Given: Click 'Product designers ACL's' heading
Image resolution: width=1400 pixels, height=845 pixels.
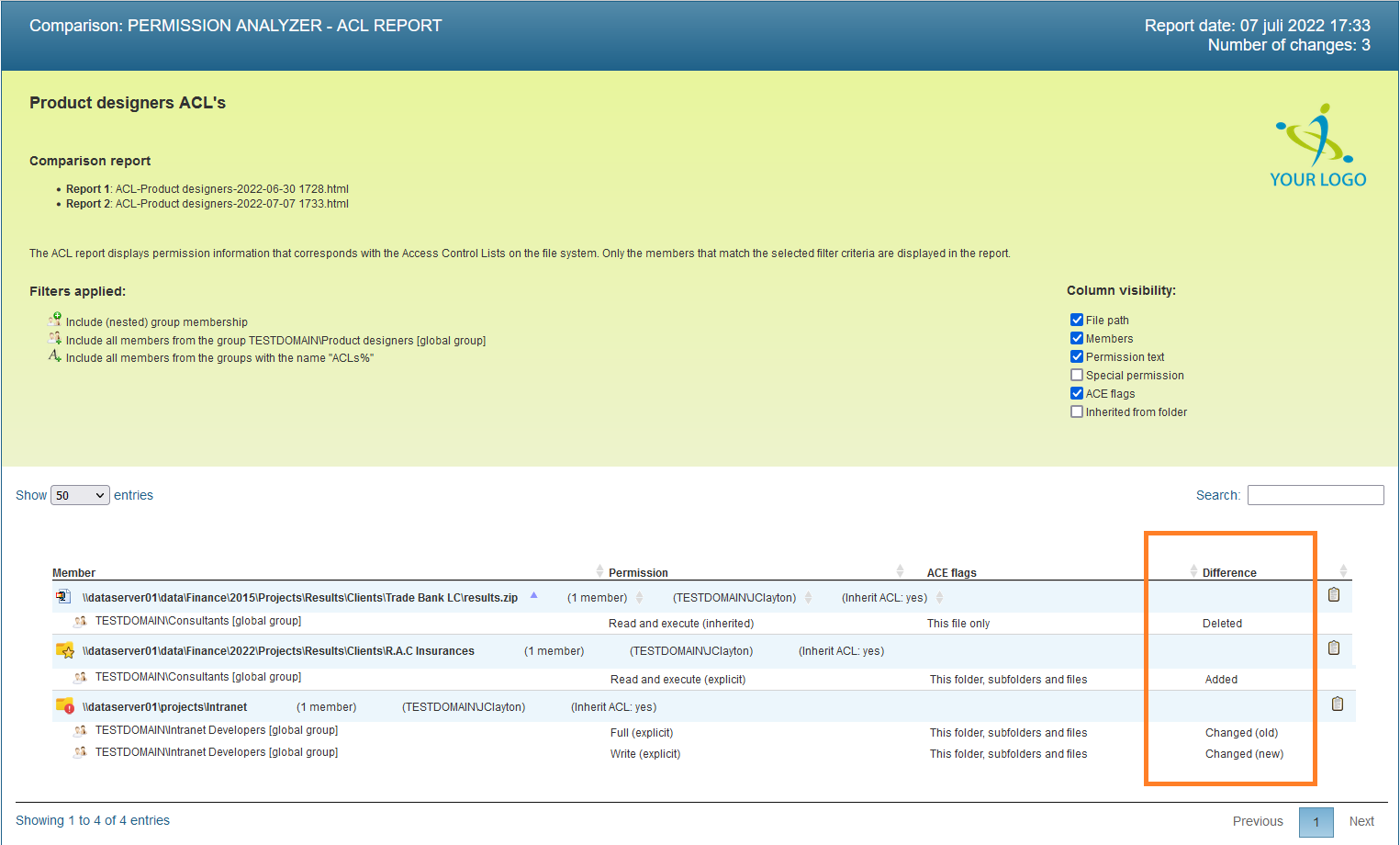Looking at the screenshot, I should point(128,103).
